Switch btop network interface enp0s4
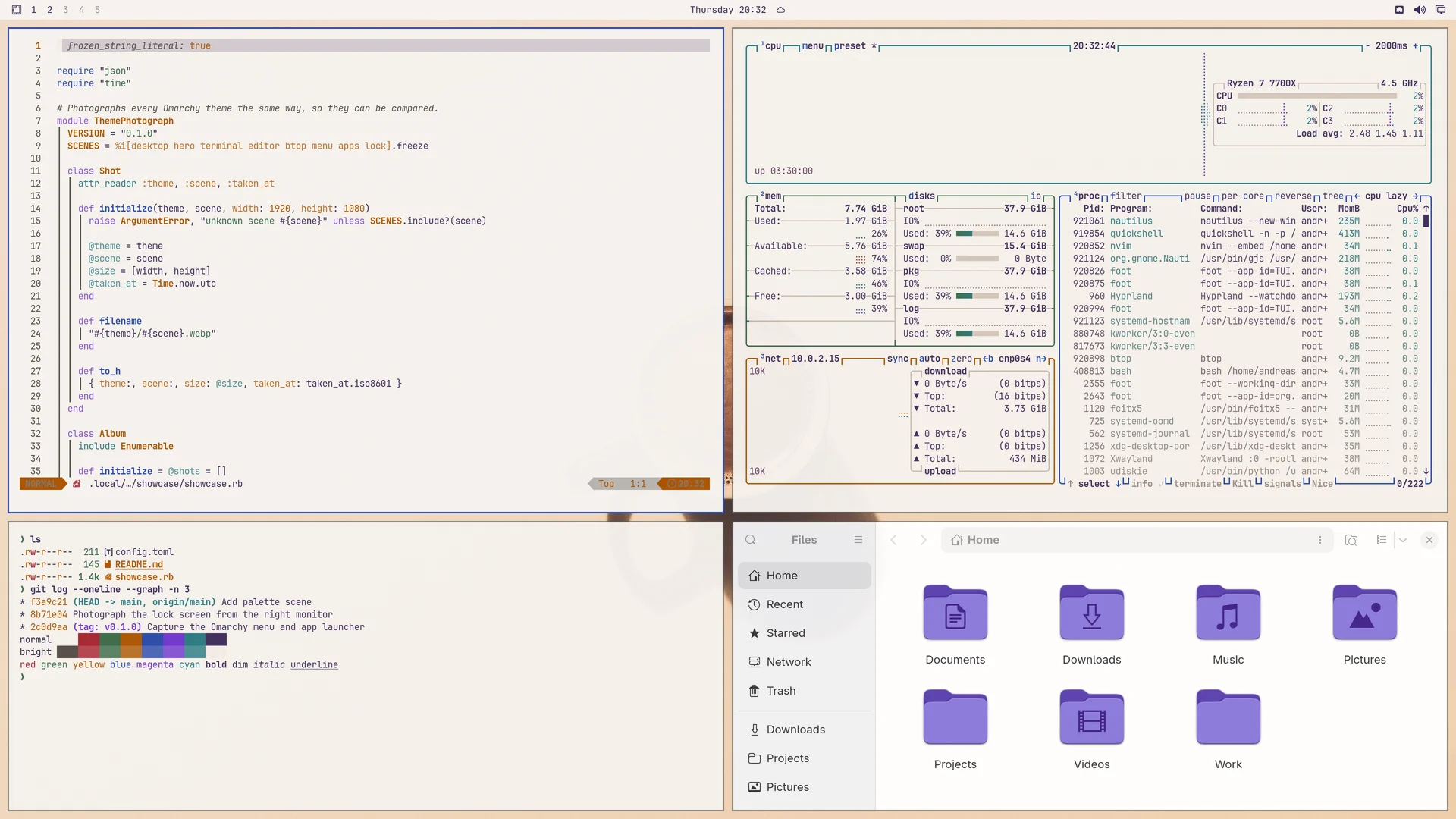 pos(1014,359)
